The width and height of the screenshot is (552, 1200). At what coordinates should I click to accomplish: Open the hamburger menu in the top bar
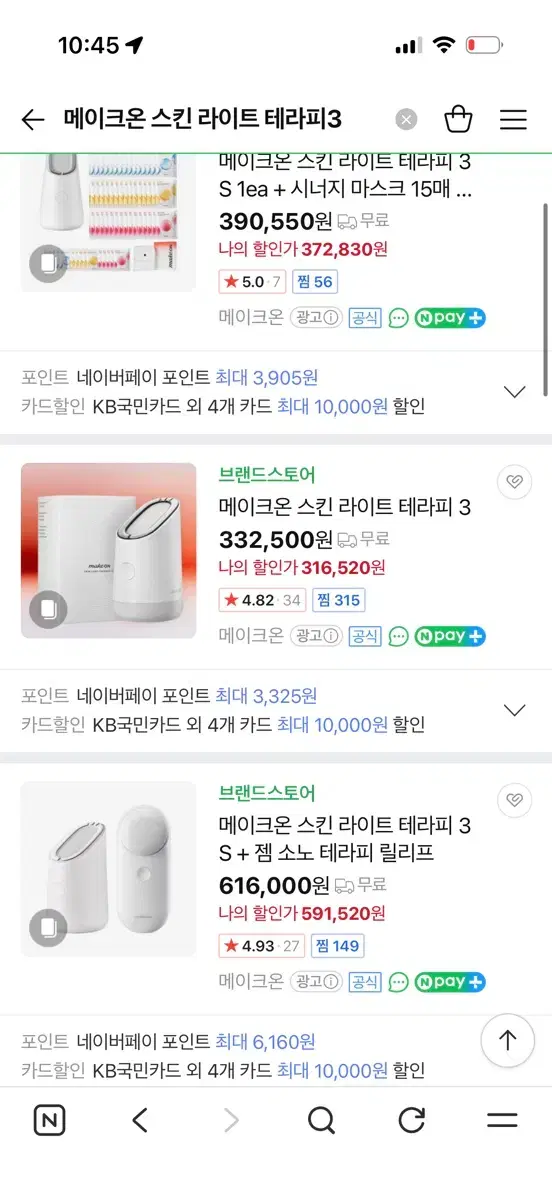tap(513, 120)
